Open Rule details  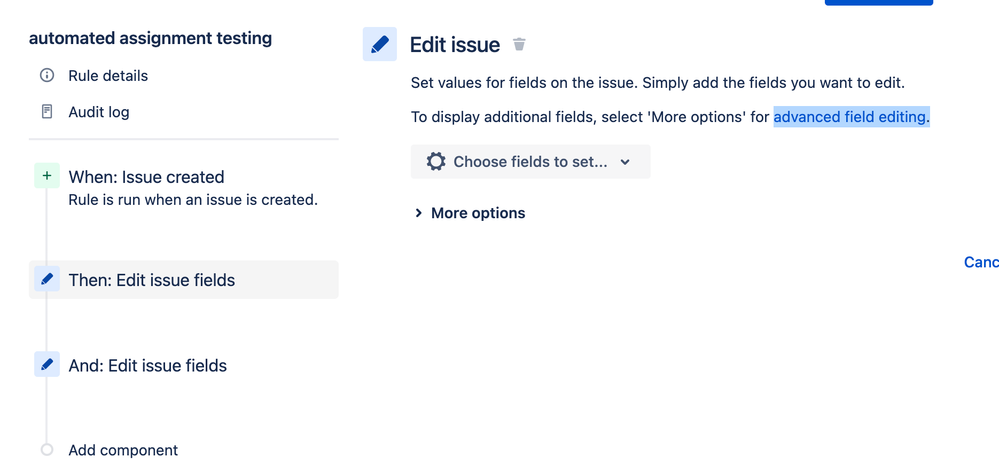tap(108, 76)
